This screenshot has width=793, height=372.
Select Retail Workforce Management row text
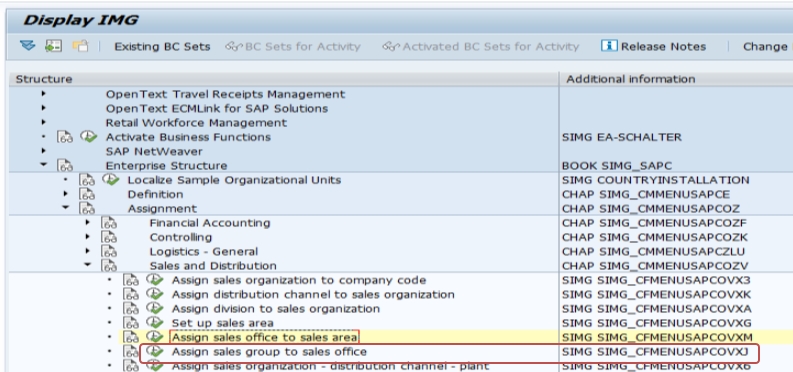coord(196,123)
